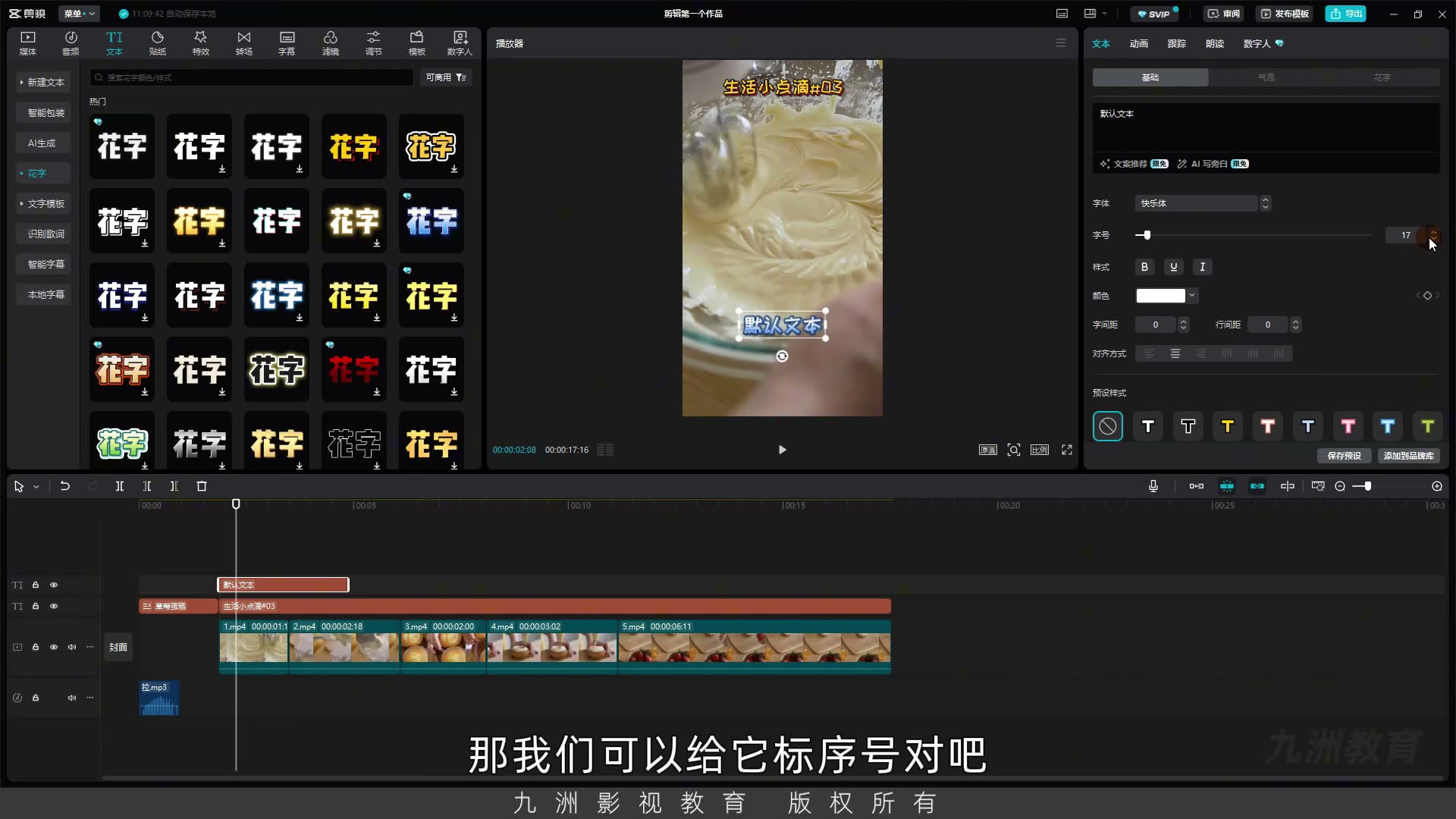Hide the main video track with eye icon
The height and width of the screenshot is (819, 1456).
(x=54, y=647)
